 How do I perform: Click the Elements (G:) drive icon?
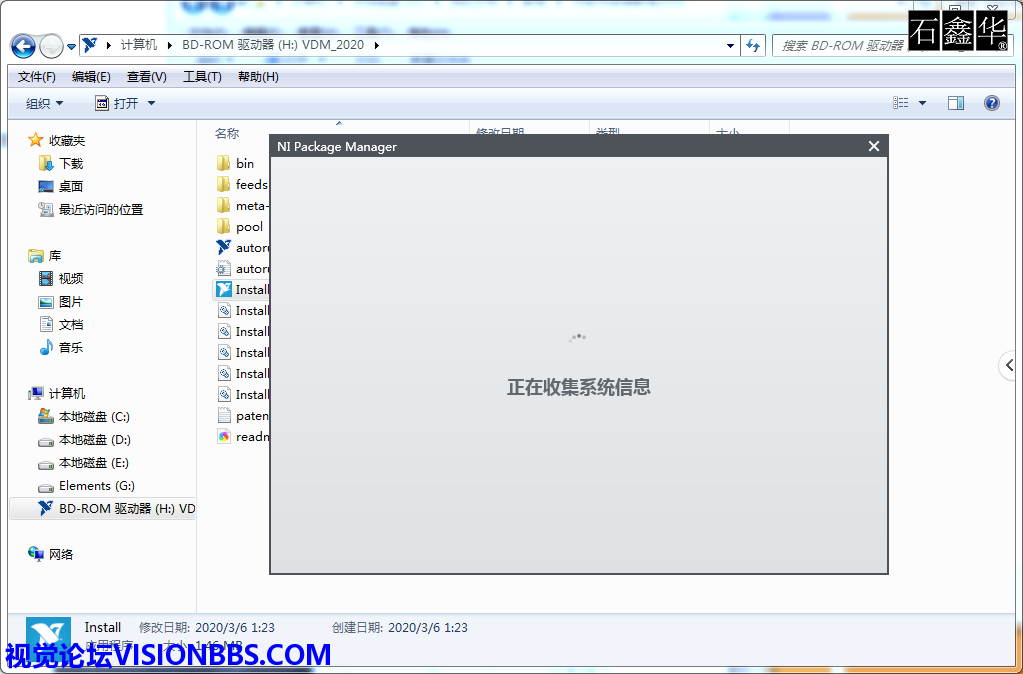tap(46, 487)
